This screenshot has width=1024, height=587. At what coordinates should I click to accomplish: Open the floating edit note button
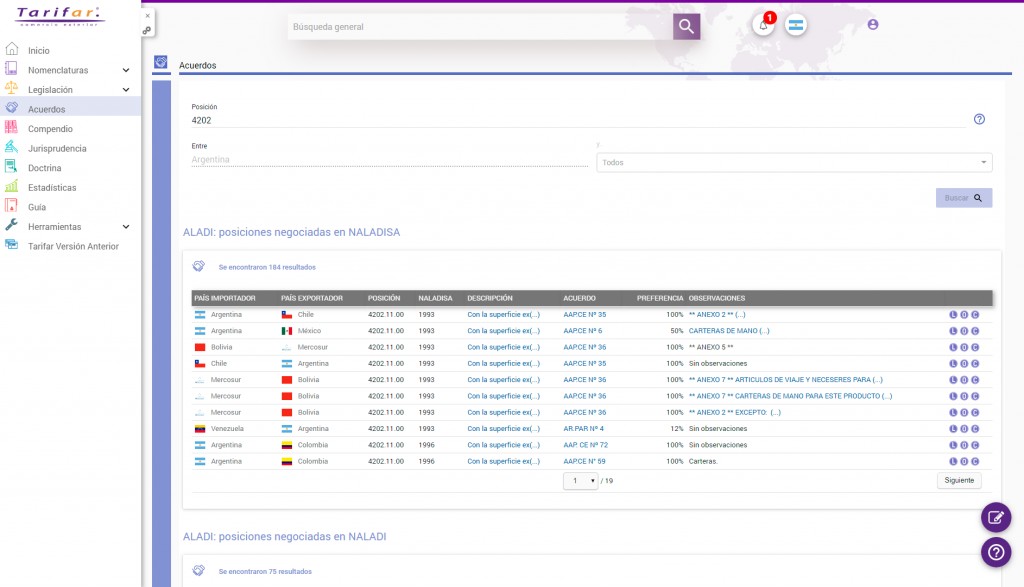click(995, 518)
